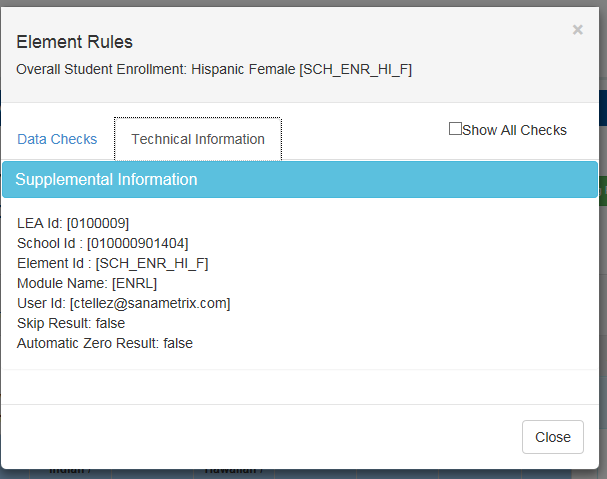Click the Hawaiian column header behind the dialog
This screenshot has height=479, width=607.
pos(233,470)
